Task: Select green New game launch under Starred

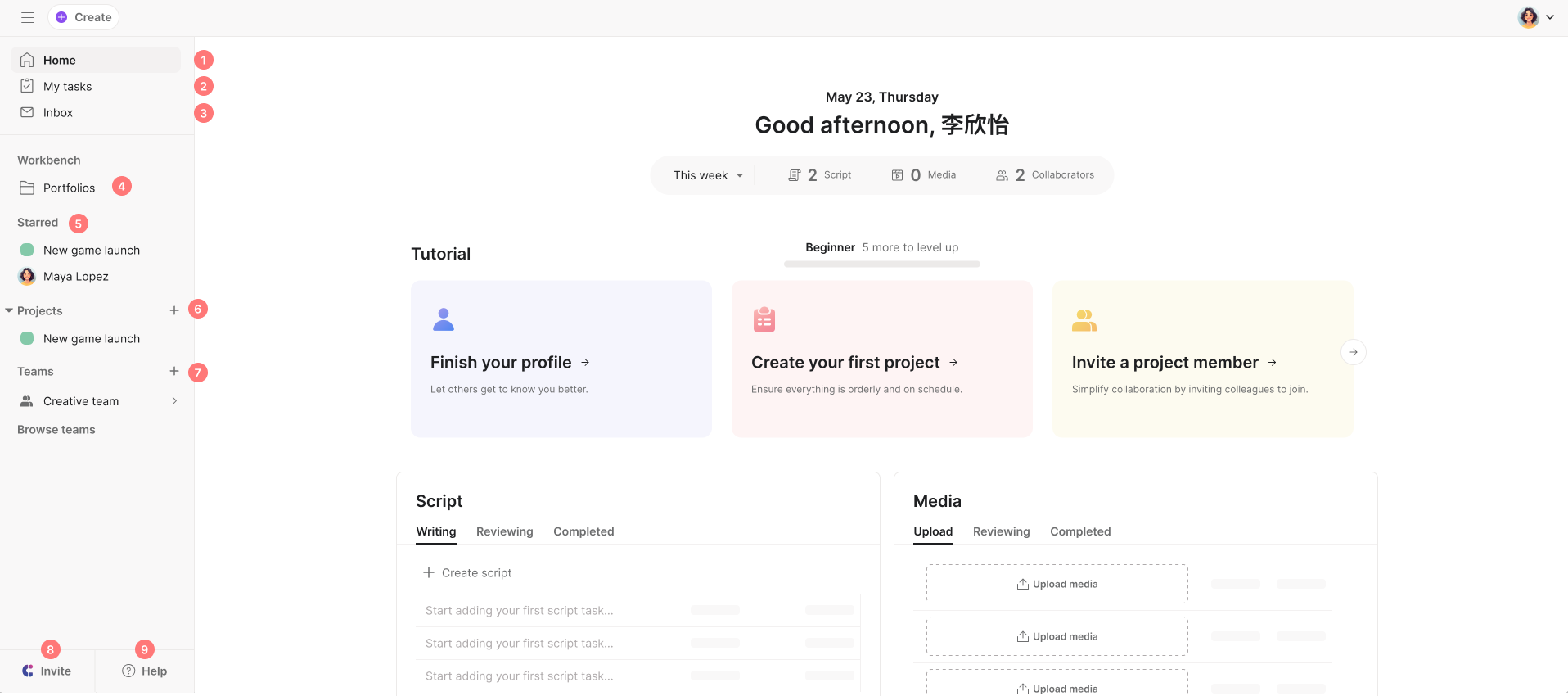Action: pyautogui.click(x=91, y=251)
